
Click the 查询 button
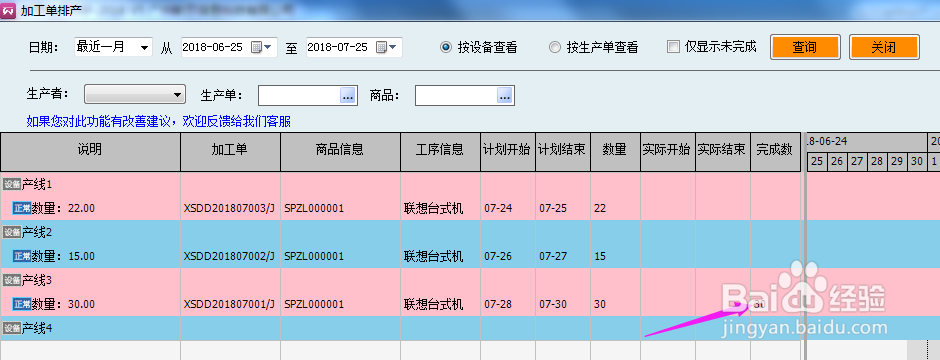(x=805, y=47)
